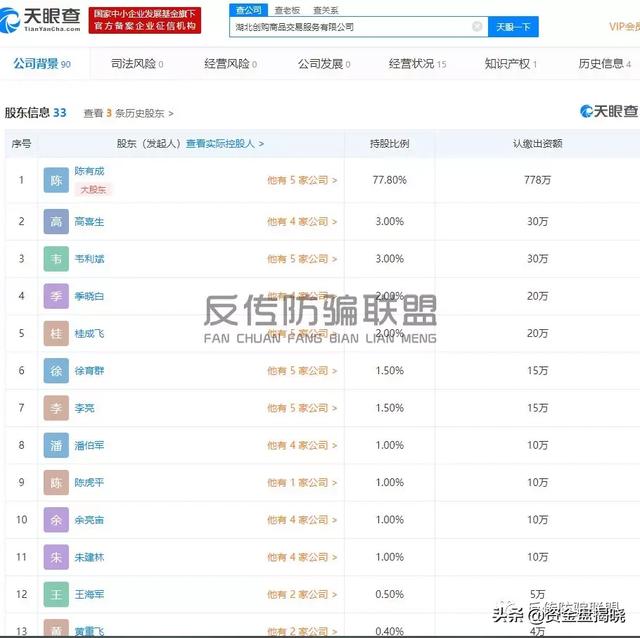Expand 他有4家公司 for 潘伯军
This screenshot has height=638, width=640.
(302, 445)
